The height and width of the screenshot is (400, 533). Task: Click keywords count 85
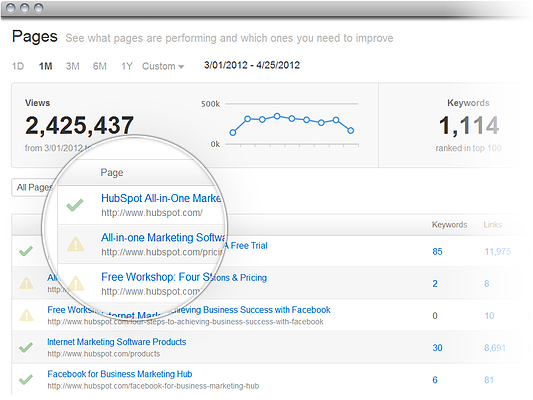437,251
